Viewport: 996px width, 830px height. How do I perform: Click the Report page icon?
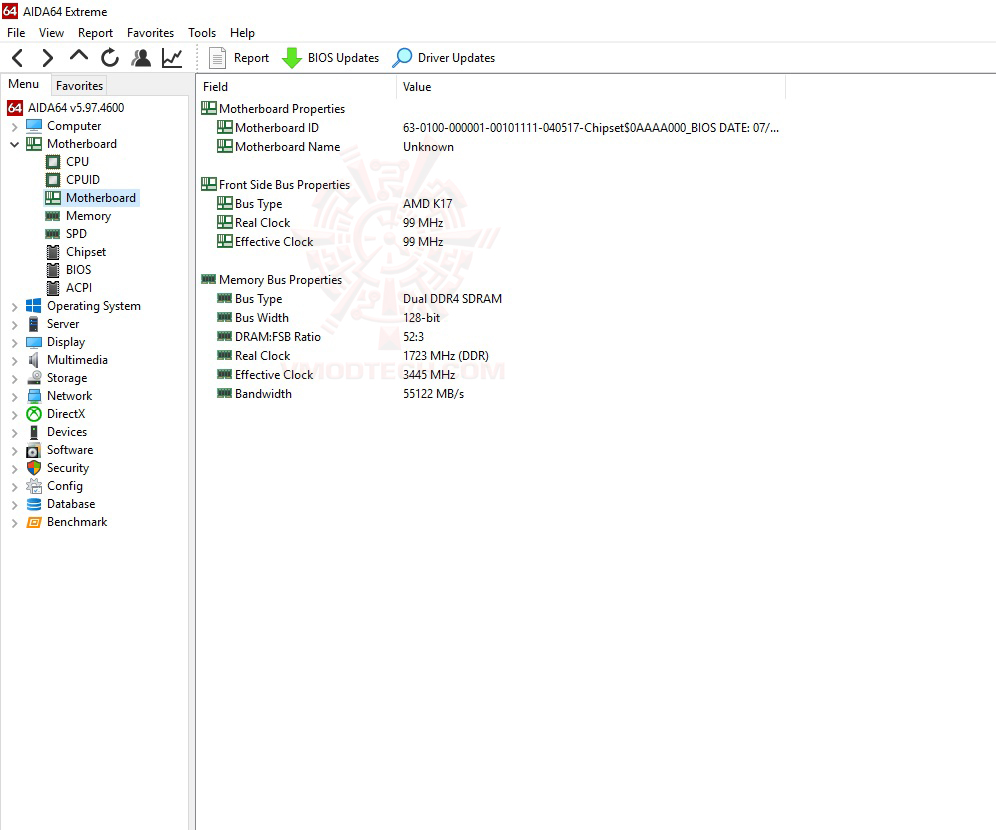pyautogui.click(x=217, y=58)
